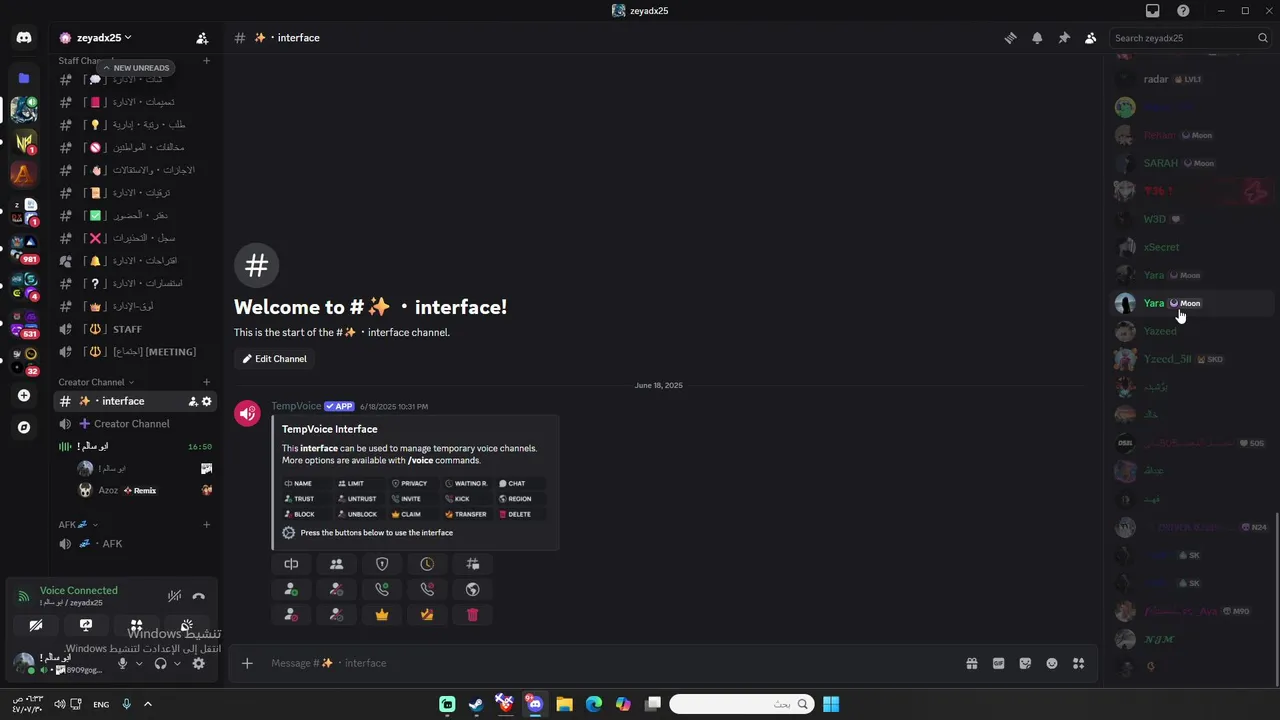Add a channel to Creator Channel category
The height and width of the screenshot is (720, 1280).
[207, 382]
